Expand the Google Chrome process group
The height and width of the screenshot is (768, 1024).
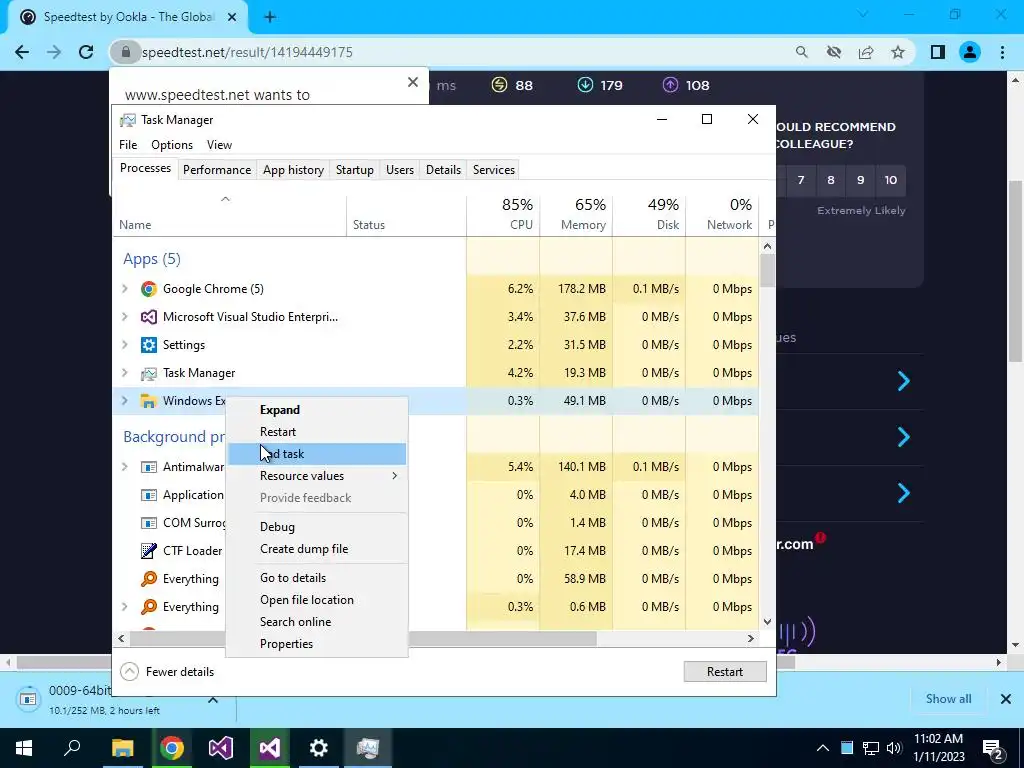click(125, 289)
